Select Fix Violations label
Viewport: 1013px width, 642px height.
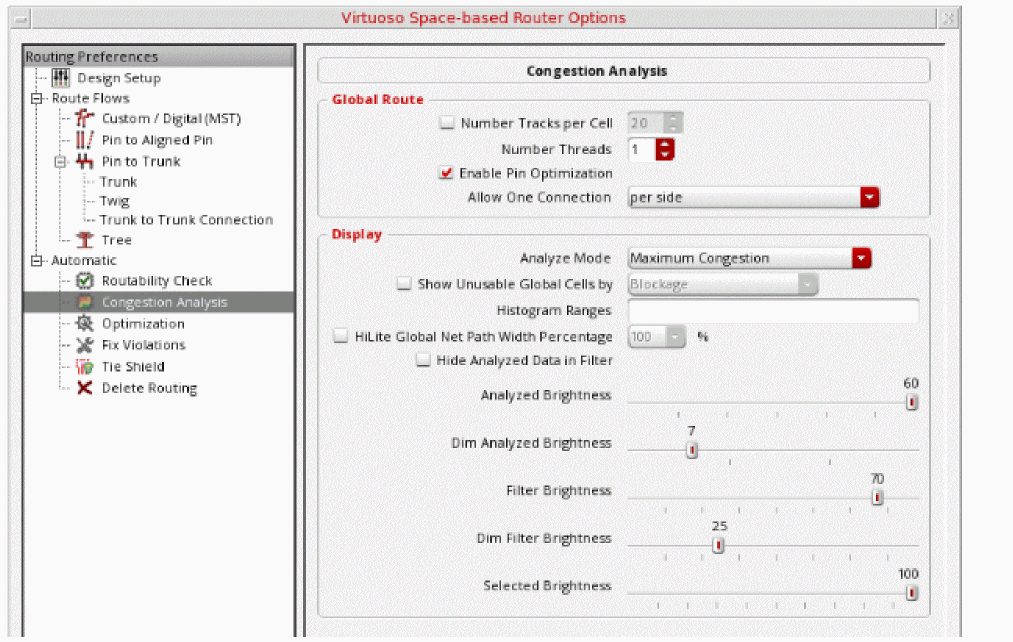pyautogui.click(x=143, y=345)
